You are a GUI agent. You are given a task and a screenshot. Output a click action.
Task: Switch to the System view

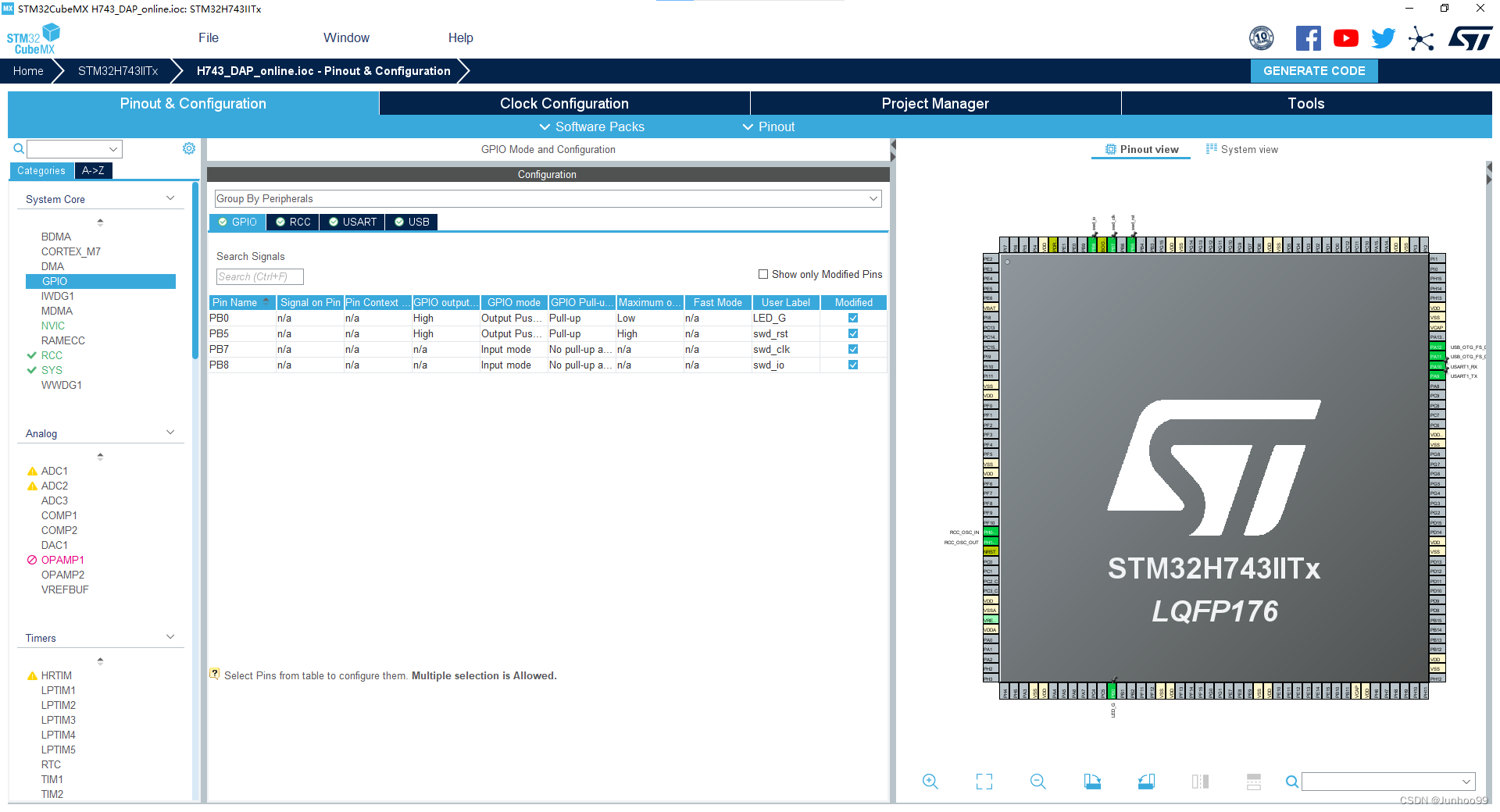coord(1242,149)
